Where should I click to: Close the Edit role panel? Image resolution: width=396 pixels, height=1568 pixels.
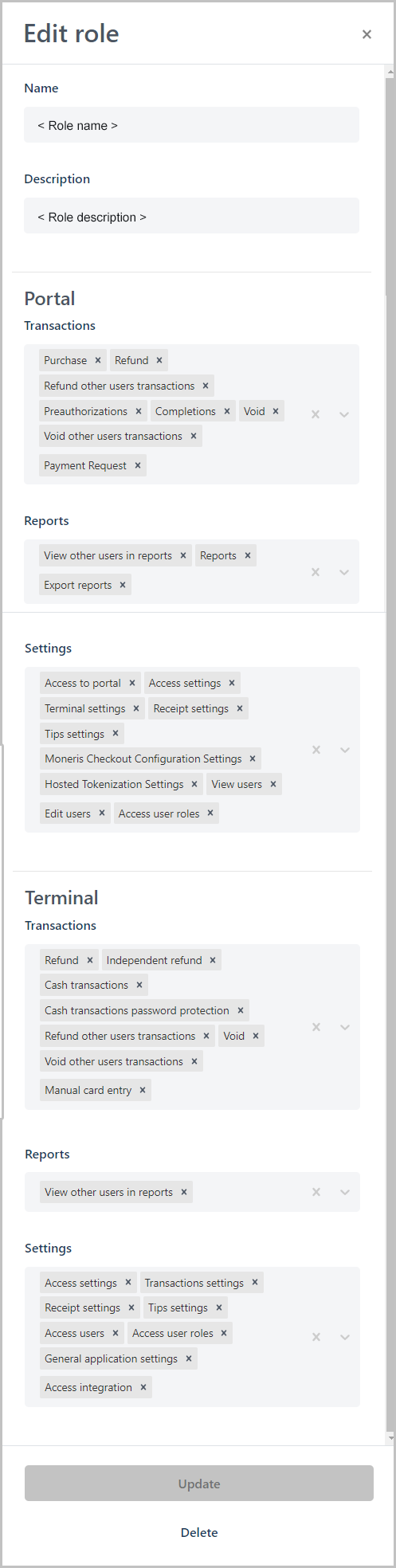pos(367,34)
